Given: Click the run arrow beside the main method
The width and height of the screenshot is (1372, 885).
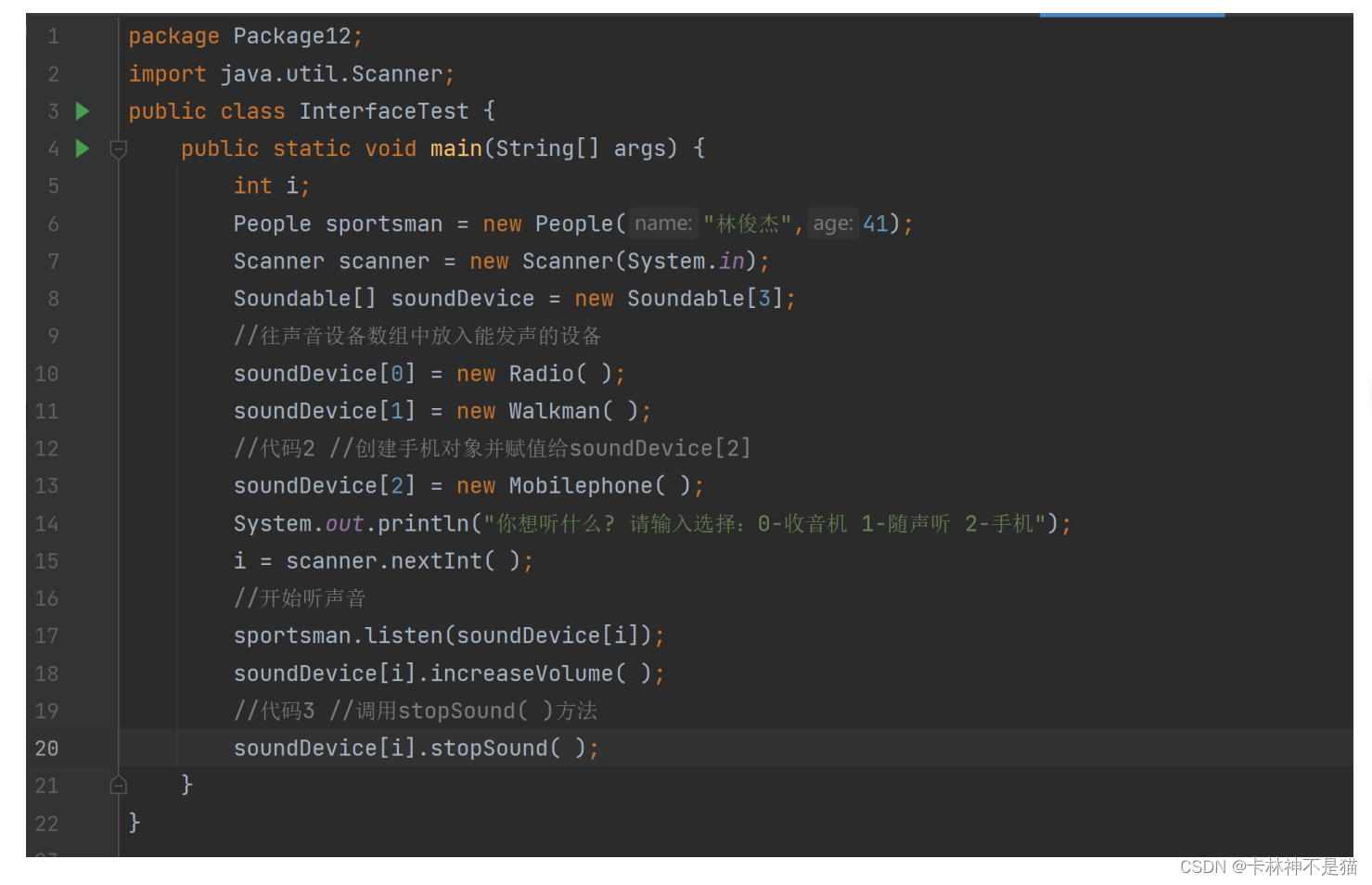Looking at the screenshot, I should tap(83, 148).
